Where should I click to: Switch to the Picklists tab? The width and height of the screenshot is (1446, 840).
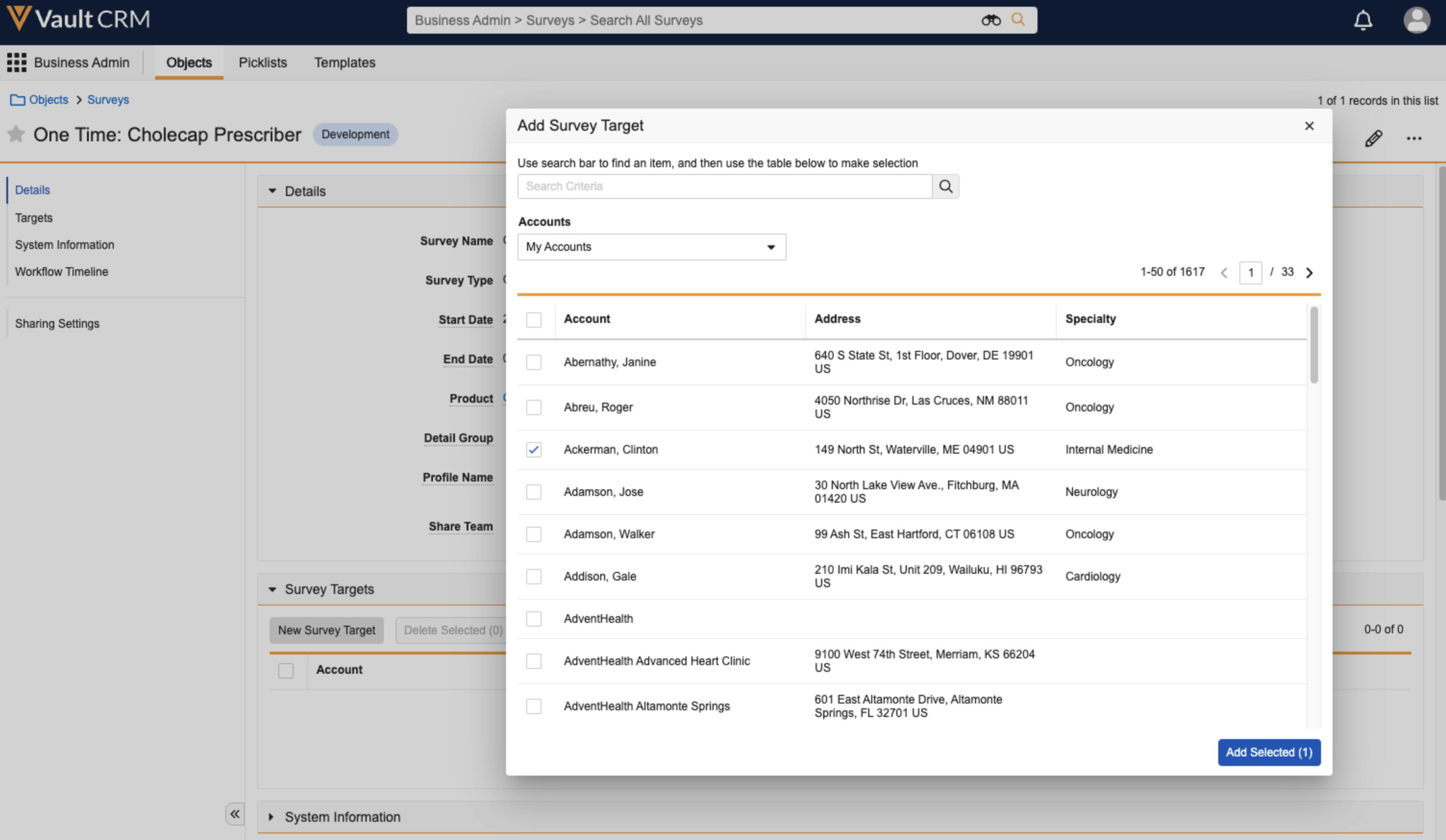[x=263, y=62]
